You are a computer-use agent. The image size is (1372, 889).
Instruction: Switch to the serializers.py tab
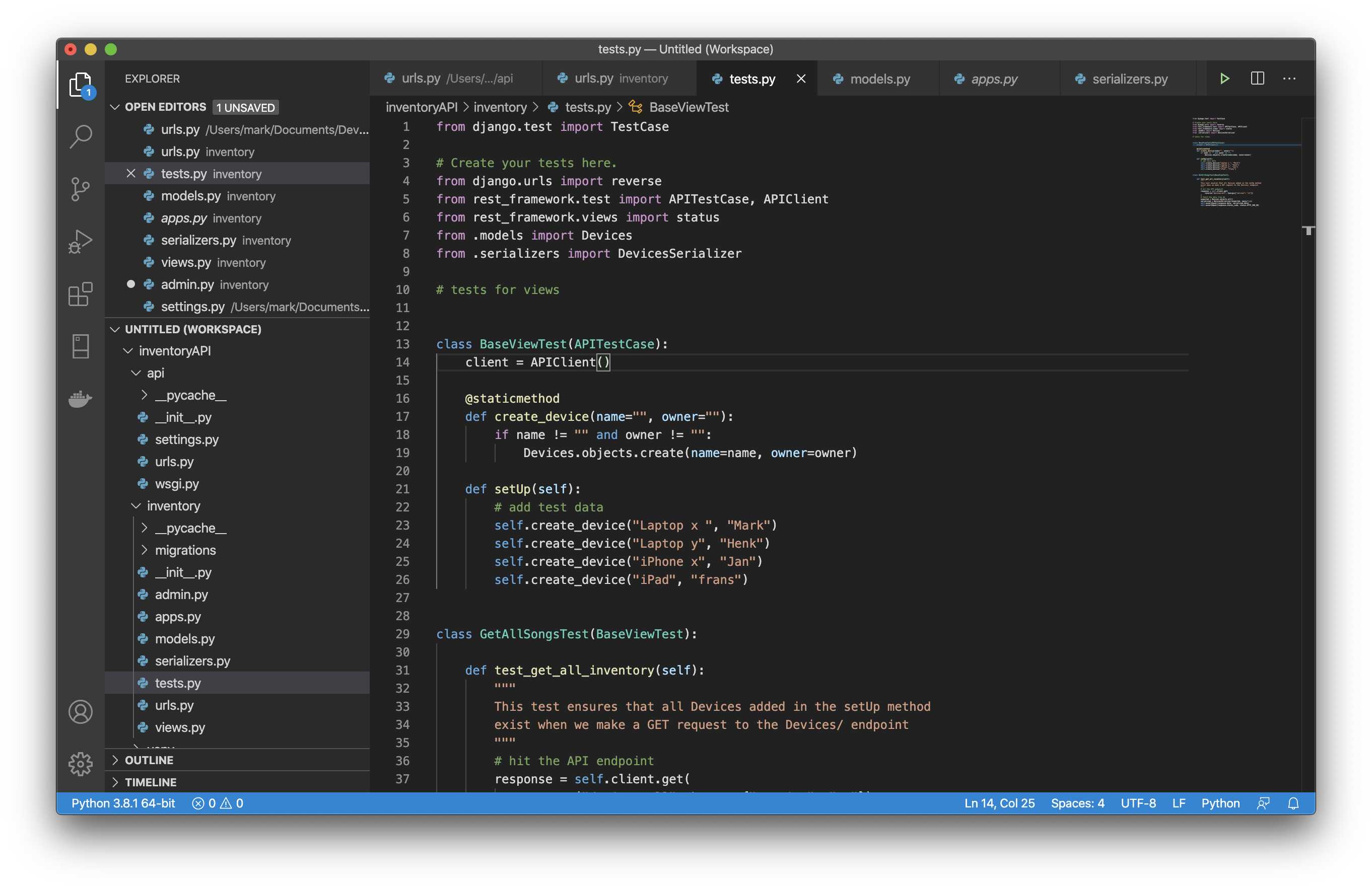[1129, 79]
